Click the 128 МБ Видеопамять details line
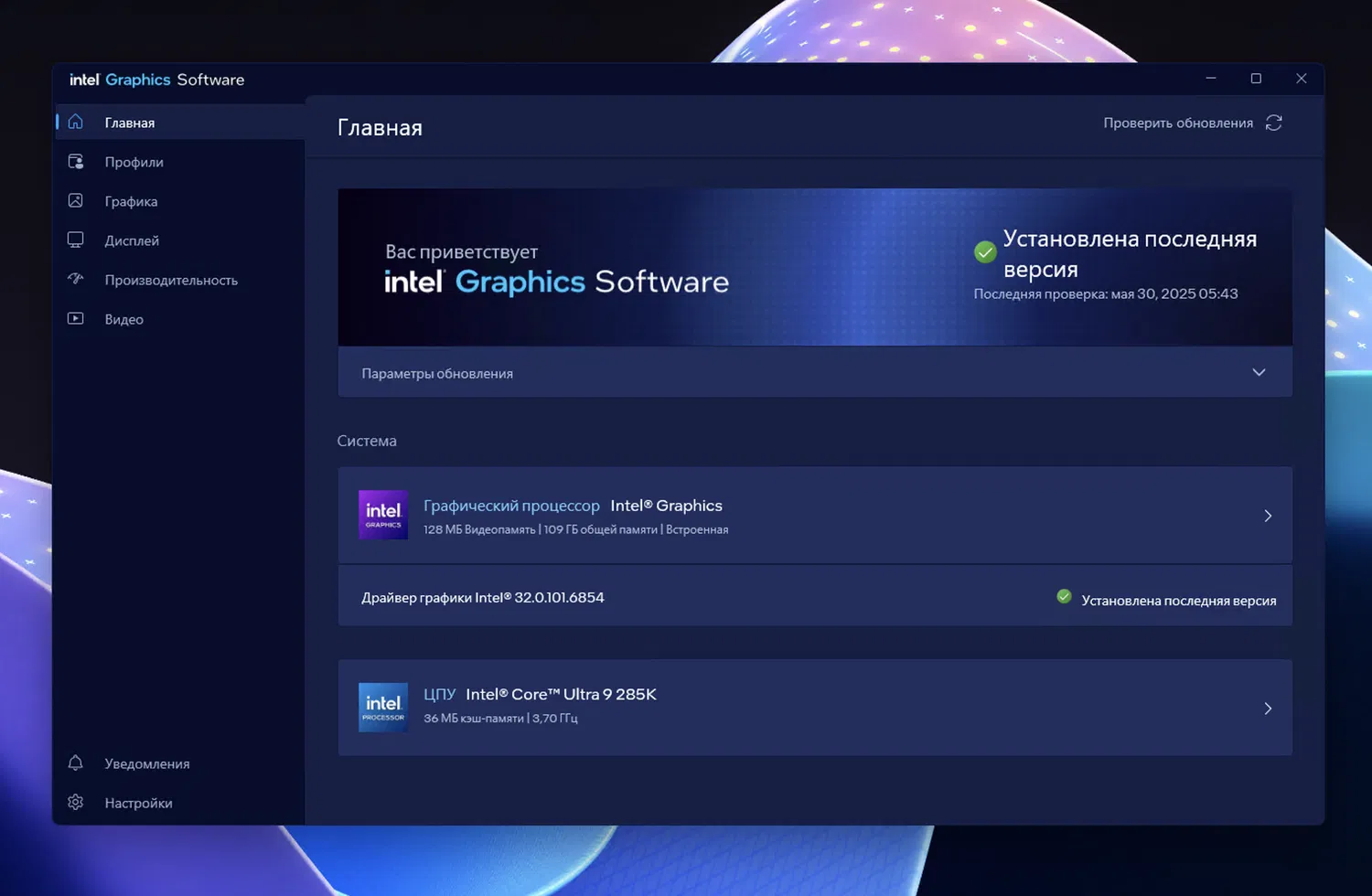The image size is (1372, 896). click(576, 529)
